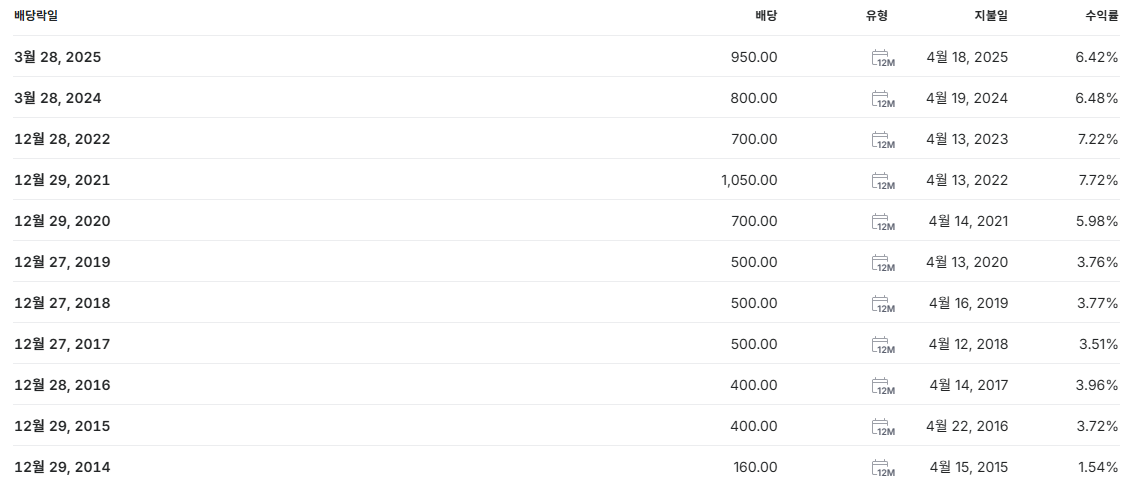Image resolution: width=1132 pixels, height=479 pixels.
Task: Click the 12M icon for 12월 29, 2020
Action: tap(883, 222)
